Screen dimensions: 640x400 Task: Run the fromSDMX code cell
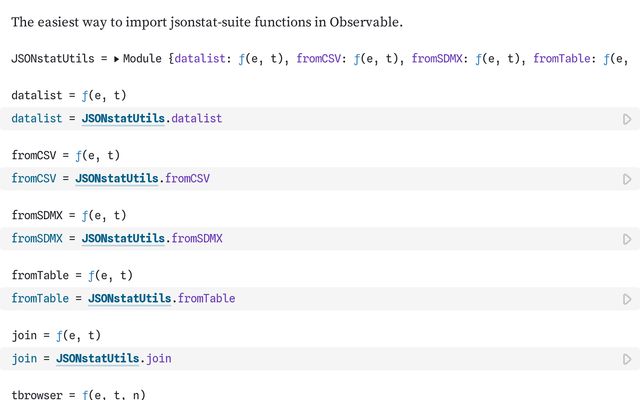point(627,239)
